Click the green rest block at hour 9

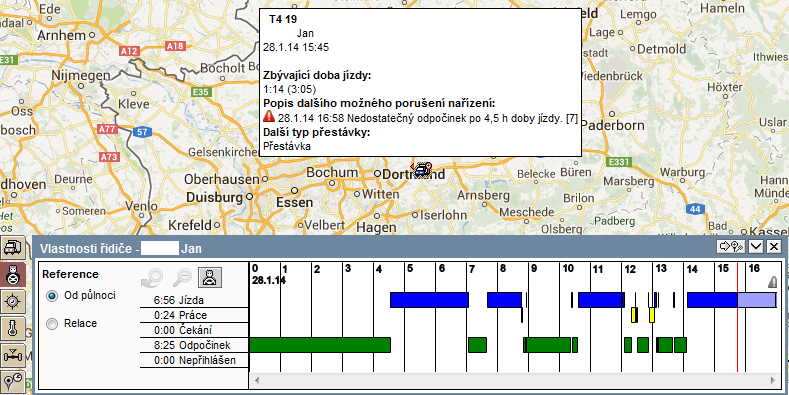coord(547,345)
